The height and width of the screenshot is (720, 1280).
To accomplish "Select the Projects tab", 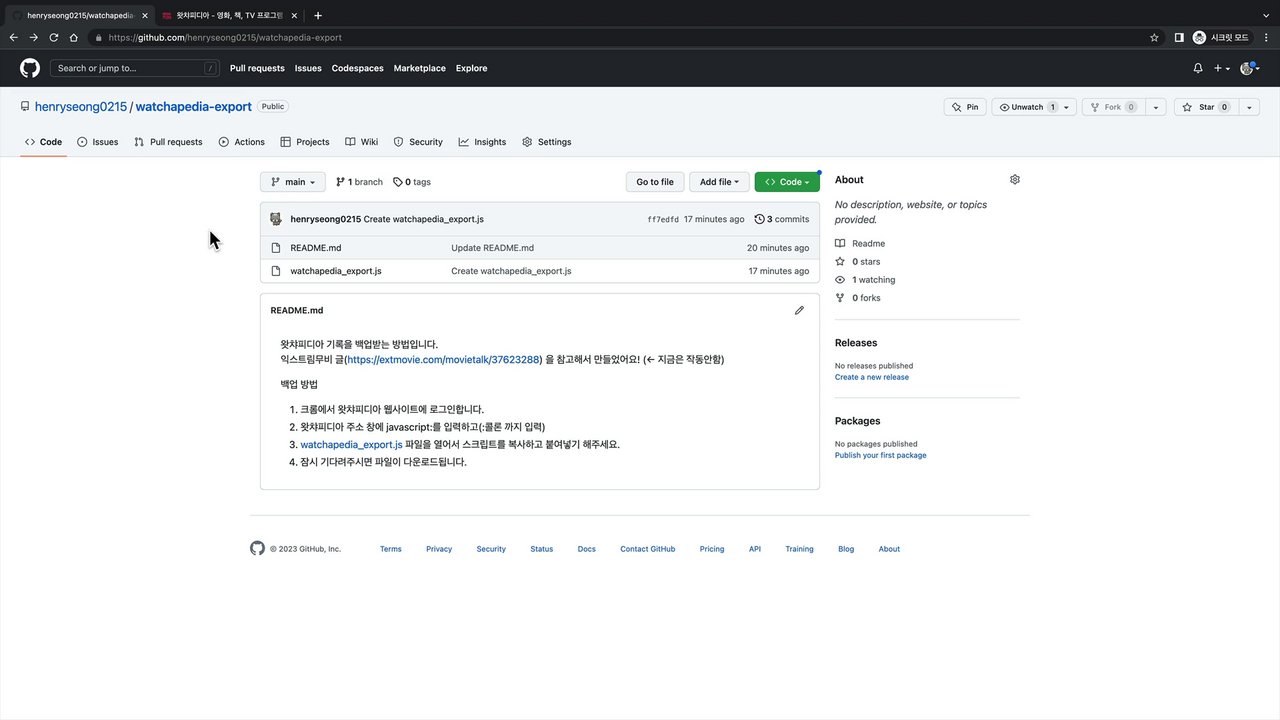I will coord(305,142).
